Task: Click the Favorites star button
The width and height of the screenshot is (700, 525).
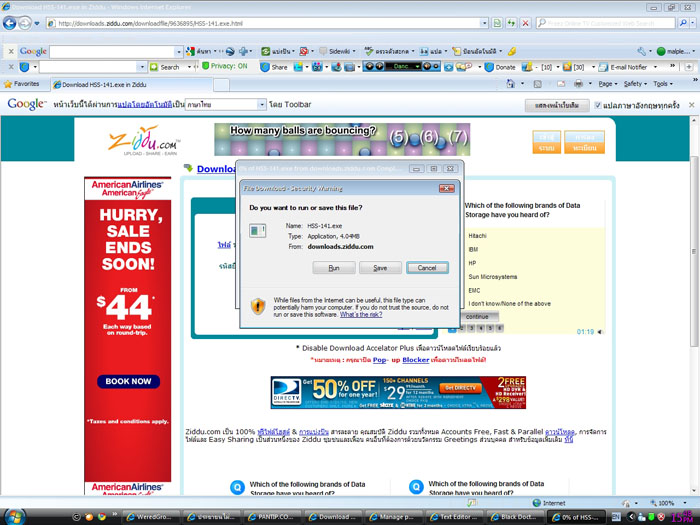Action: 21,84
